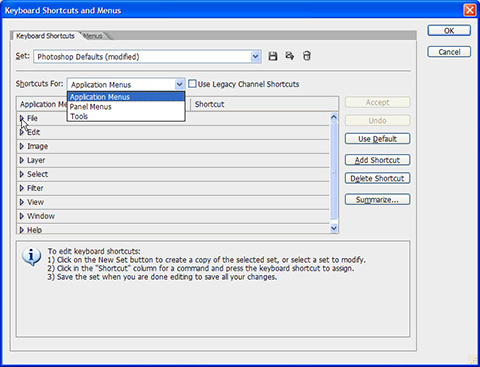Click scrollbar down arrow in shortcuts list
The width and height of the screenshot is (480, 367).
(x=334, y=228)
